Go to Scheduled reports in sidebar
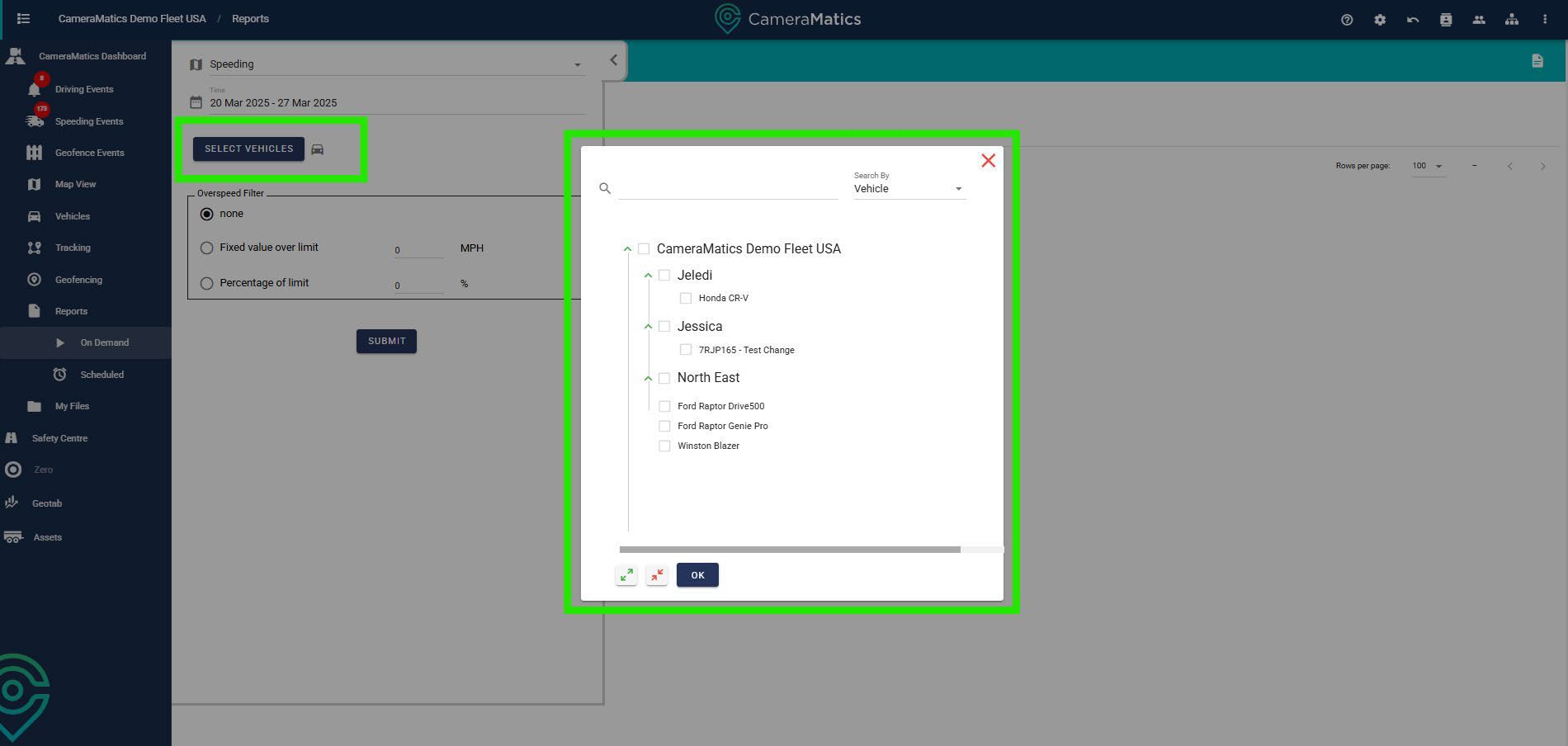The width and height of the screenshot is (1568, 746). (x=102, y=375)
